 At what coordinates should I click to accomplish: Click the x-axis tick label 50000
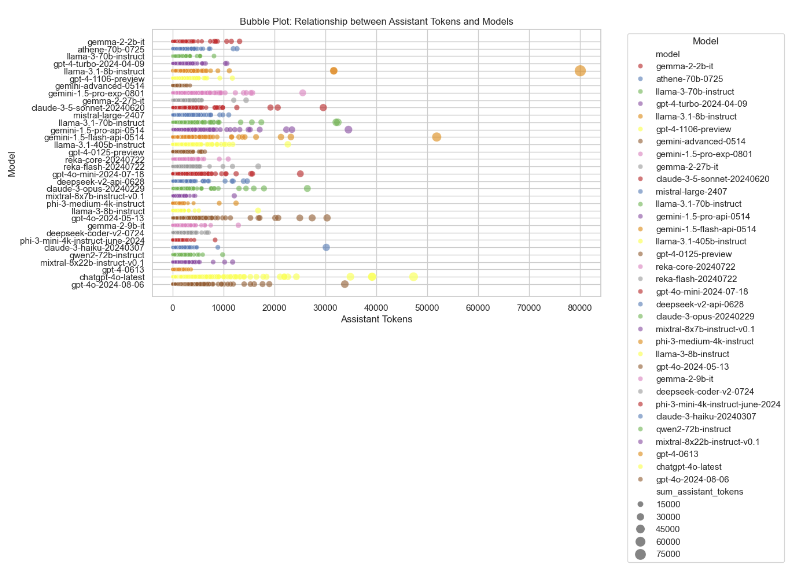tap(427, 308)
